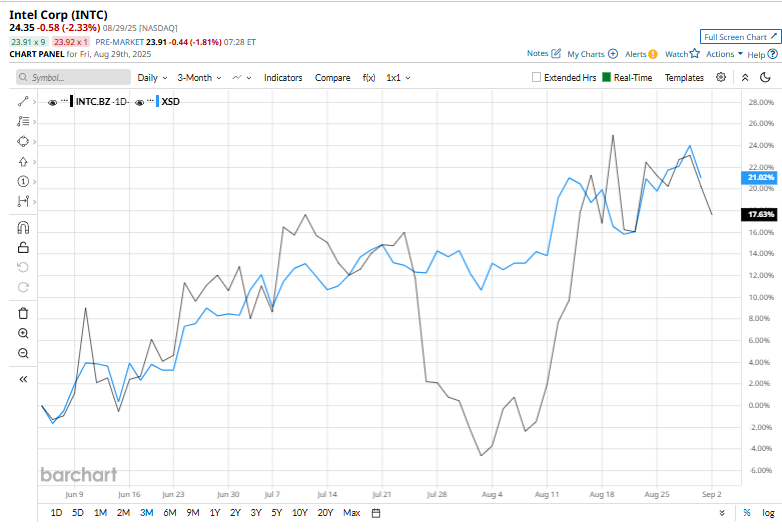Toggle log scale mode
Image resolution: width=782 pixels, height=530 pixels.
[769, 513]
